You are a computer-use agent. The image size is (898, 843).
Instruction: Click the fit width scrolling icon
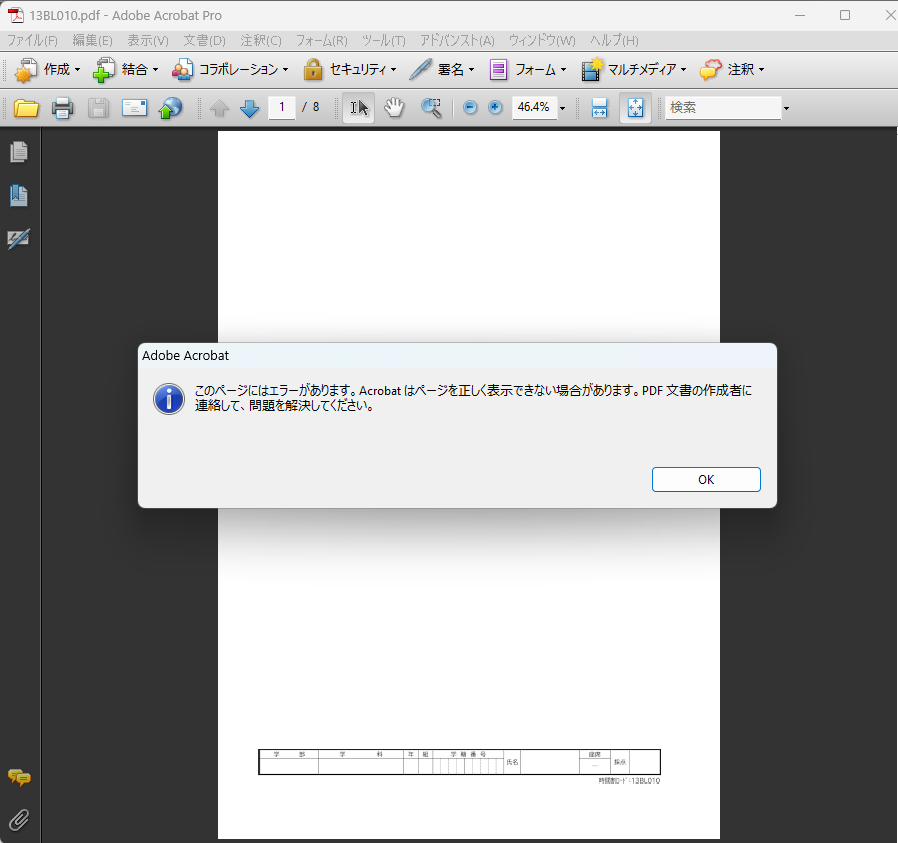599,108
